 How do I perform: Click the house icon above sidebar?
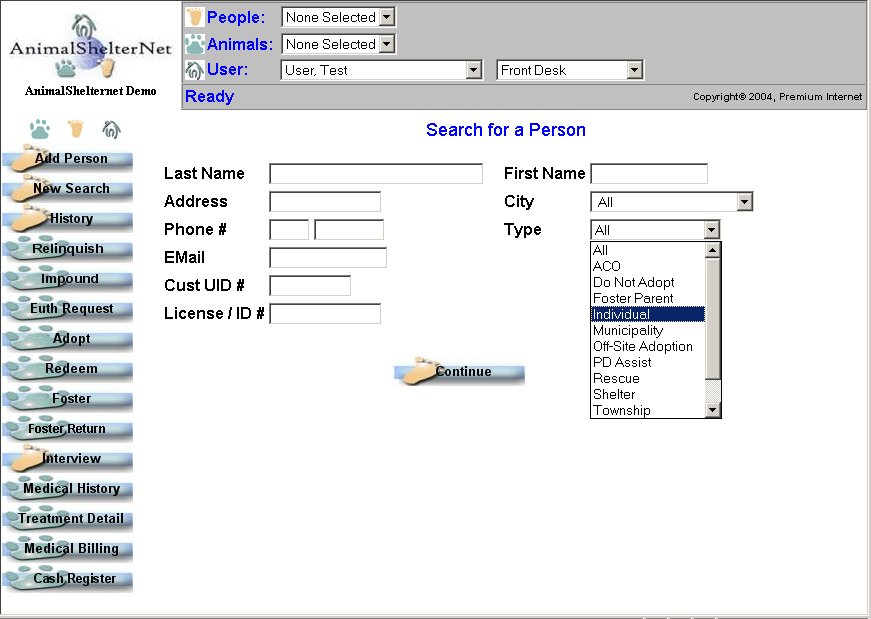point(111,129)
